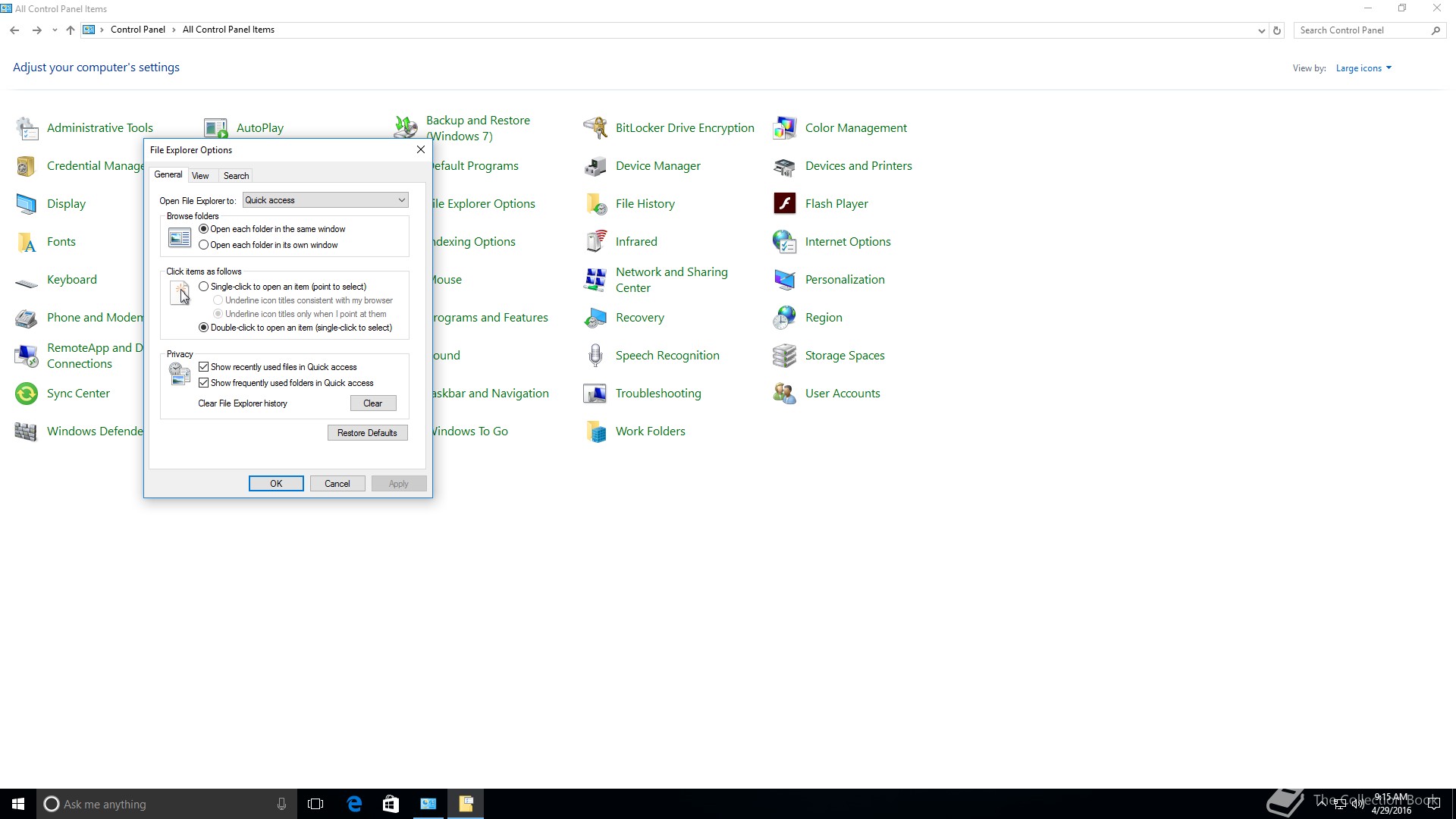The image size is (1456, 819).
Task: Open the AutoPlay icon
Action: 216,128
